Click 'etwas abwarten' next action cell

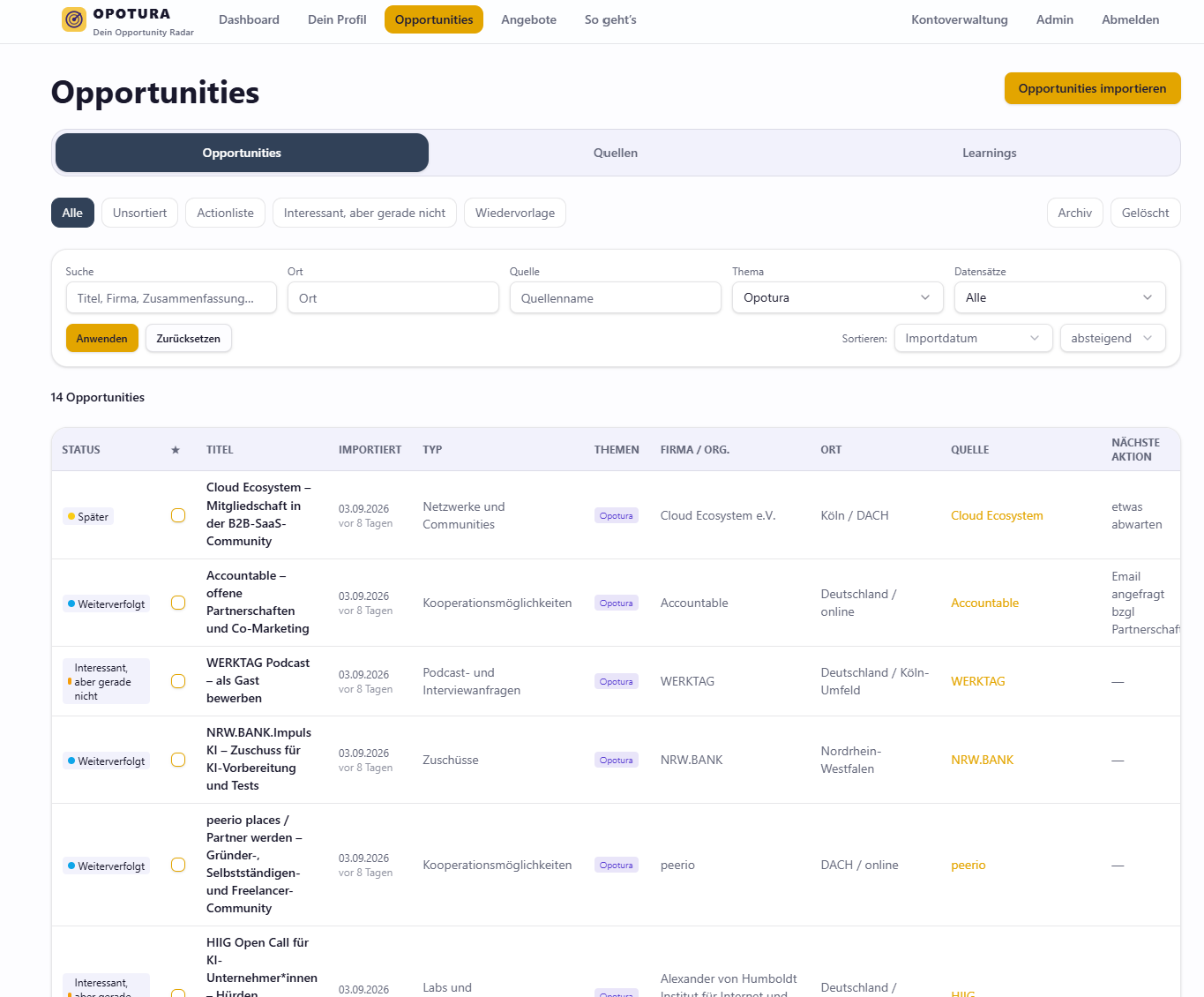pos(1137,515)
